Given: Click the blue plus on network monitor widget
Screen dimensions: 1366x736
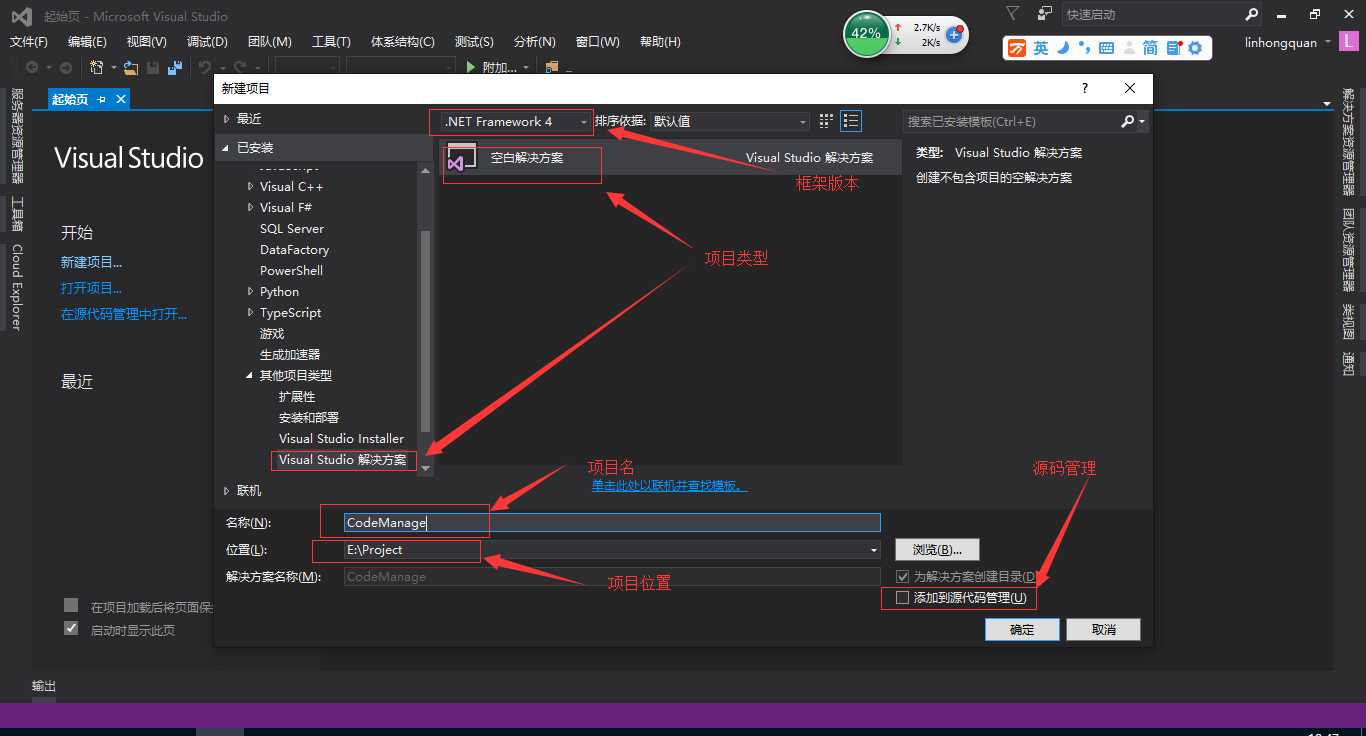Looking at the screenshot, I should click(x=954, y=35).
